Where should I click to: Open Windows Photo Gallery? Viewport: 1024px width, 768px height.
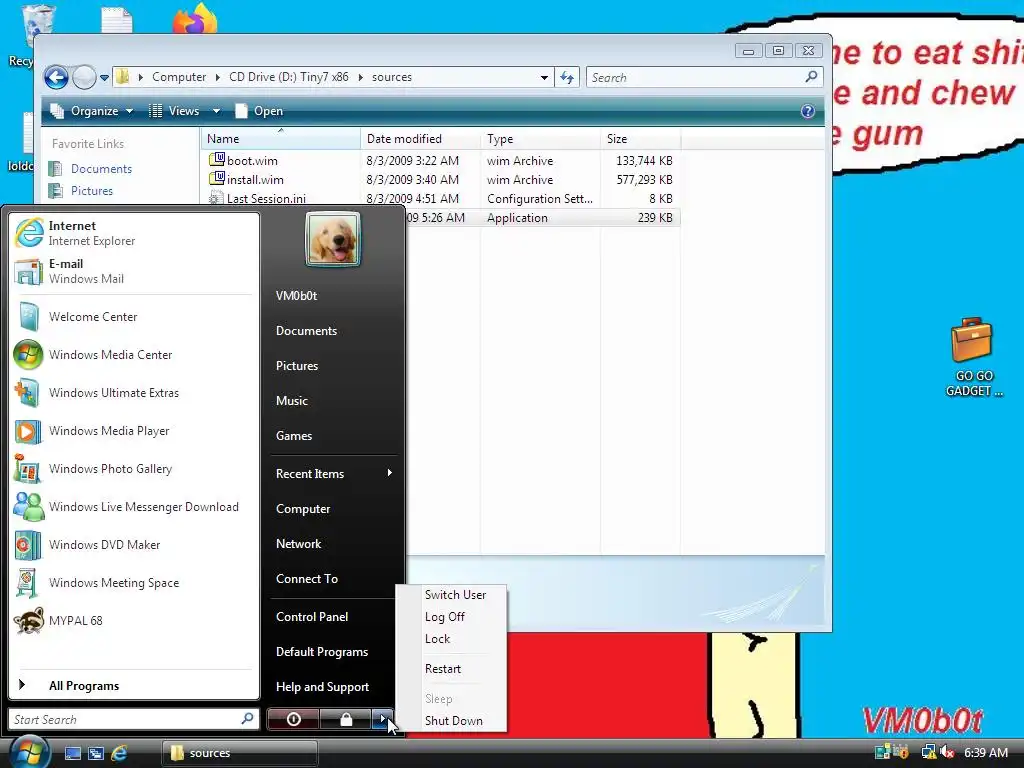134,469
